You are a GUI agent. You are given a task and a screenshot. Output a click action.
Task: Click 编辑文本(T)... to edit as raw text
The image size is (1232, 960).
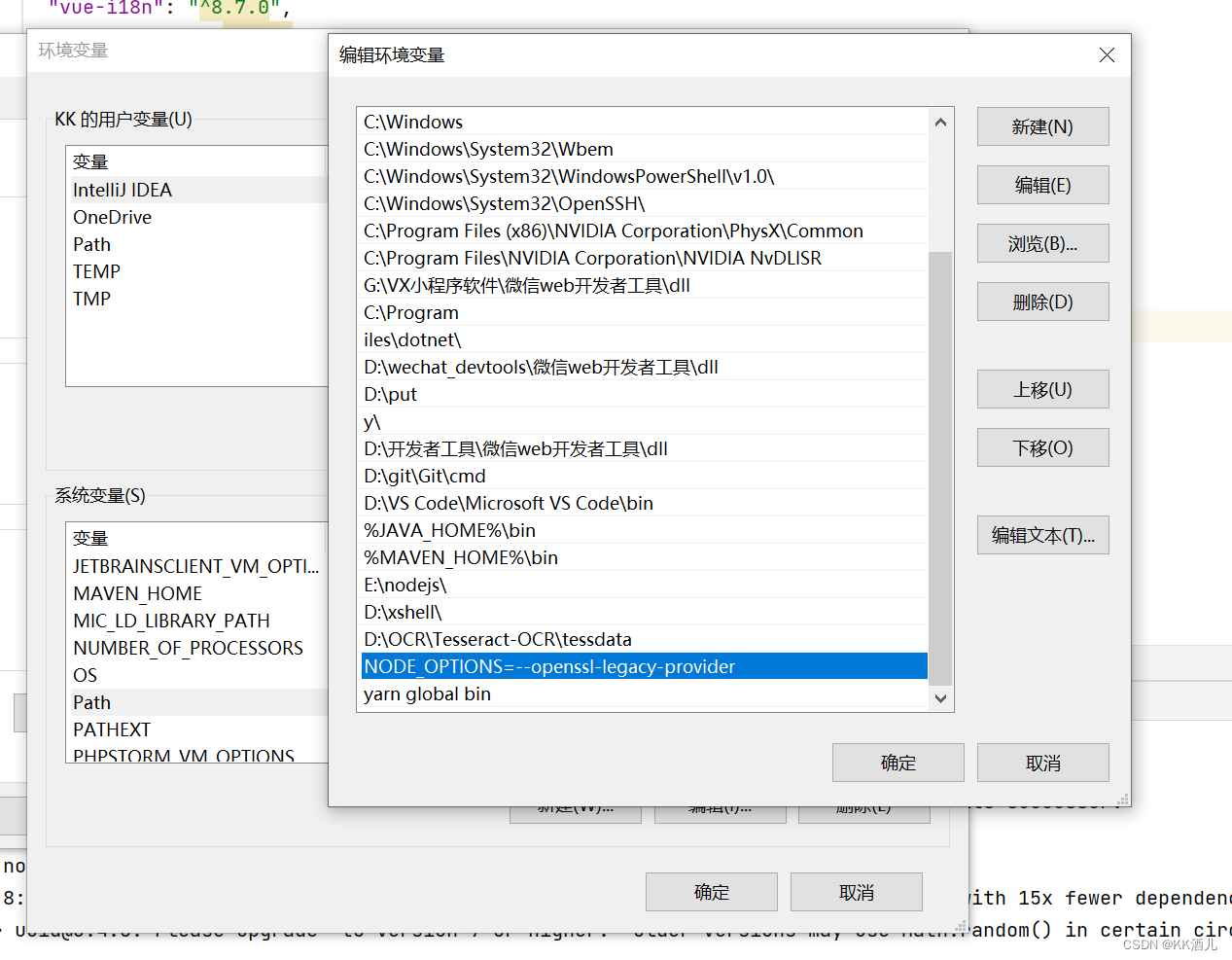click(1041, 535)
